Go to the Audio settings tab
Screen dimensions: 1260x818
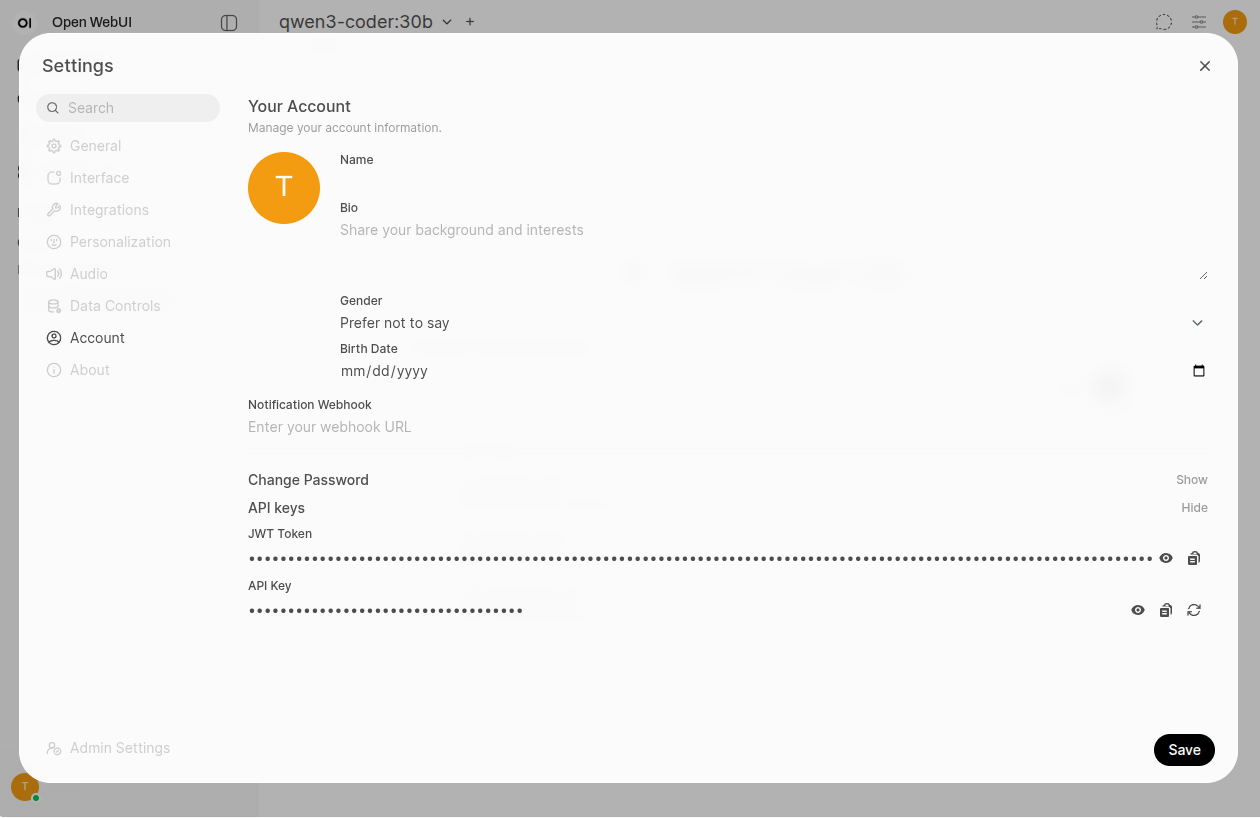click(x=88, y=274)
